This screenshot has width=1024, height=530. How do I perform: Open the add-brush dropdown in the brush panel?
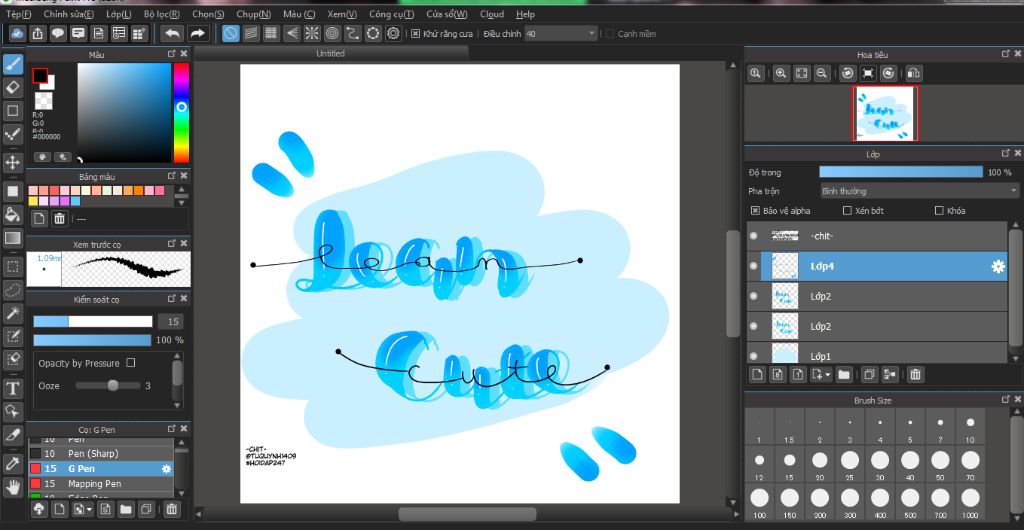click(89, 509)
